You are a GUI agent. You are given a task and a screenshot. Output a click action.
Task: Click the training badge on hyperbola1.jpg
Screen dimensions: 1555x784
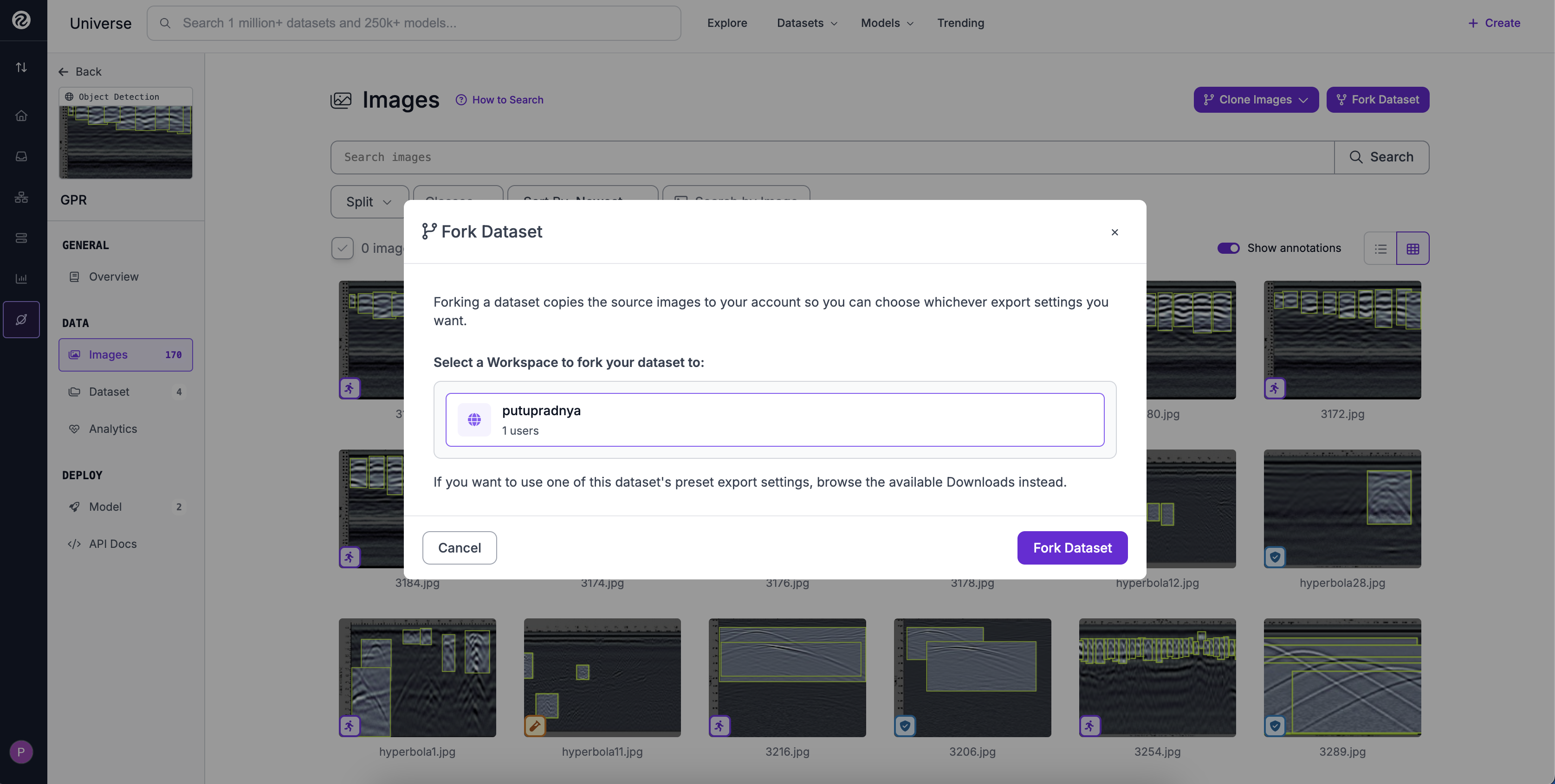[350, 726]
